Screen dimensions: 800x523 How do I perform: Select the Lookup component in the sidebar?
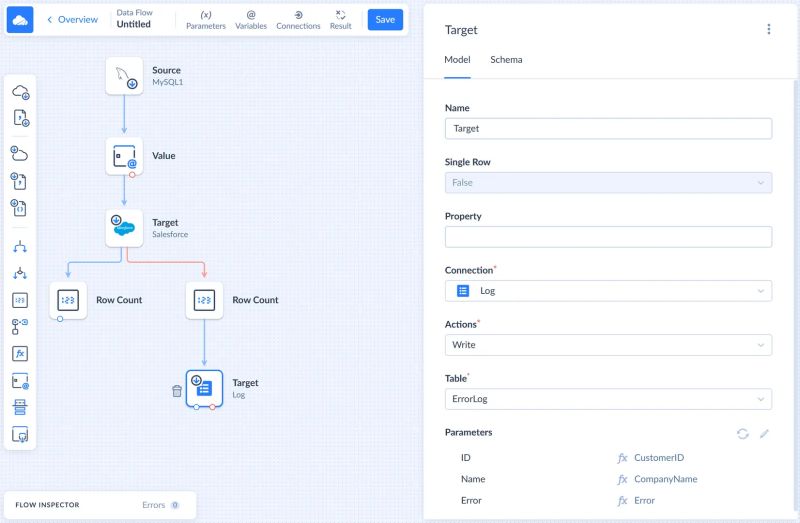click(x=20, y=327)
